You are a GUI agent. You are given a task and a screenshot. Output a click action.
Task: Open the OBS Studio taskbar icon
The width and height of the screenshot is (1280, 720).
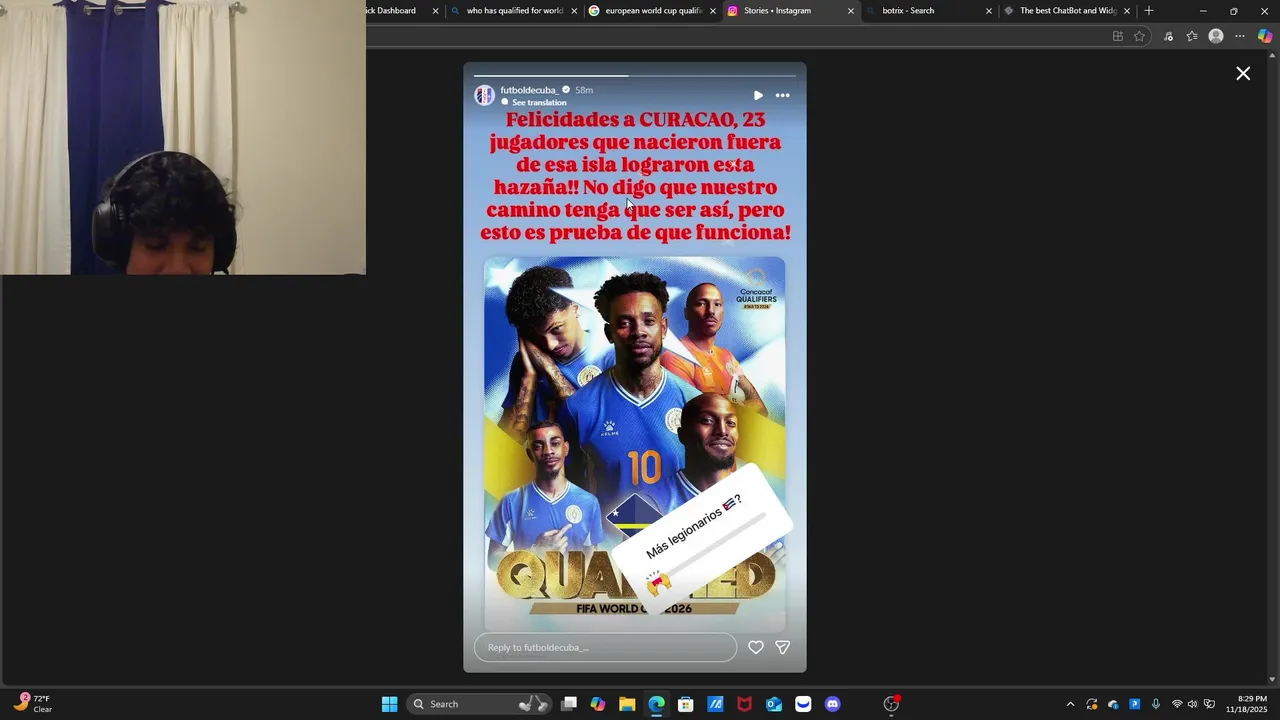pyautogui.click(x=891, y=704)
